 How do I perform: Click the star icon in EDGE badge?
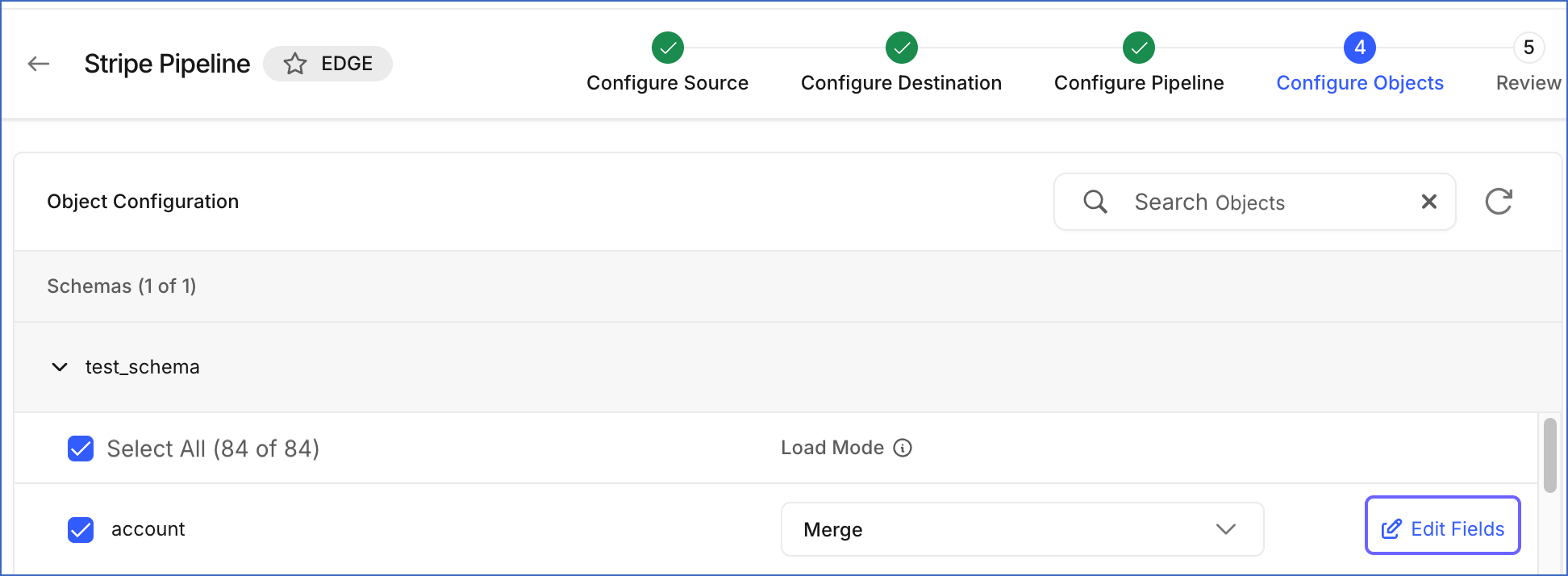point(295,64)
